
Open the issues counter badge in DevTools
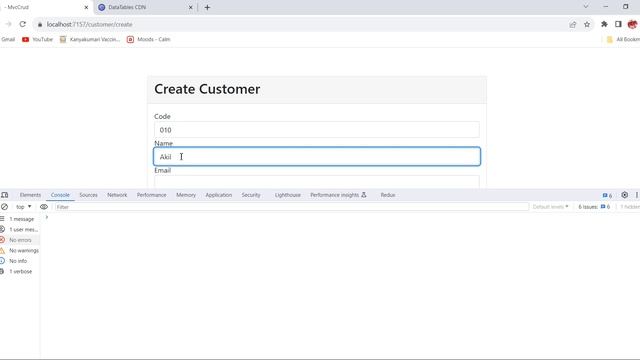pos(607,196)
